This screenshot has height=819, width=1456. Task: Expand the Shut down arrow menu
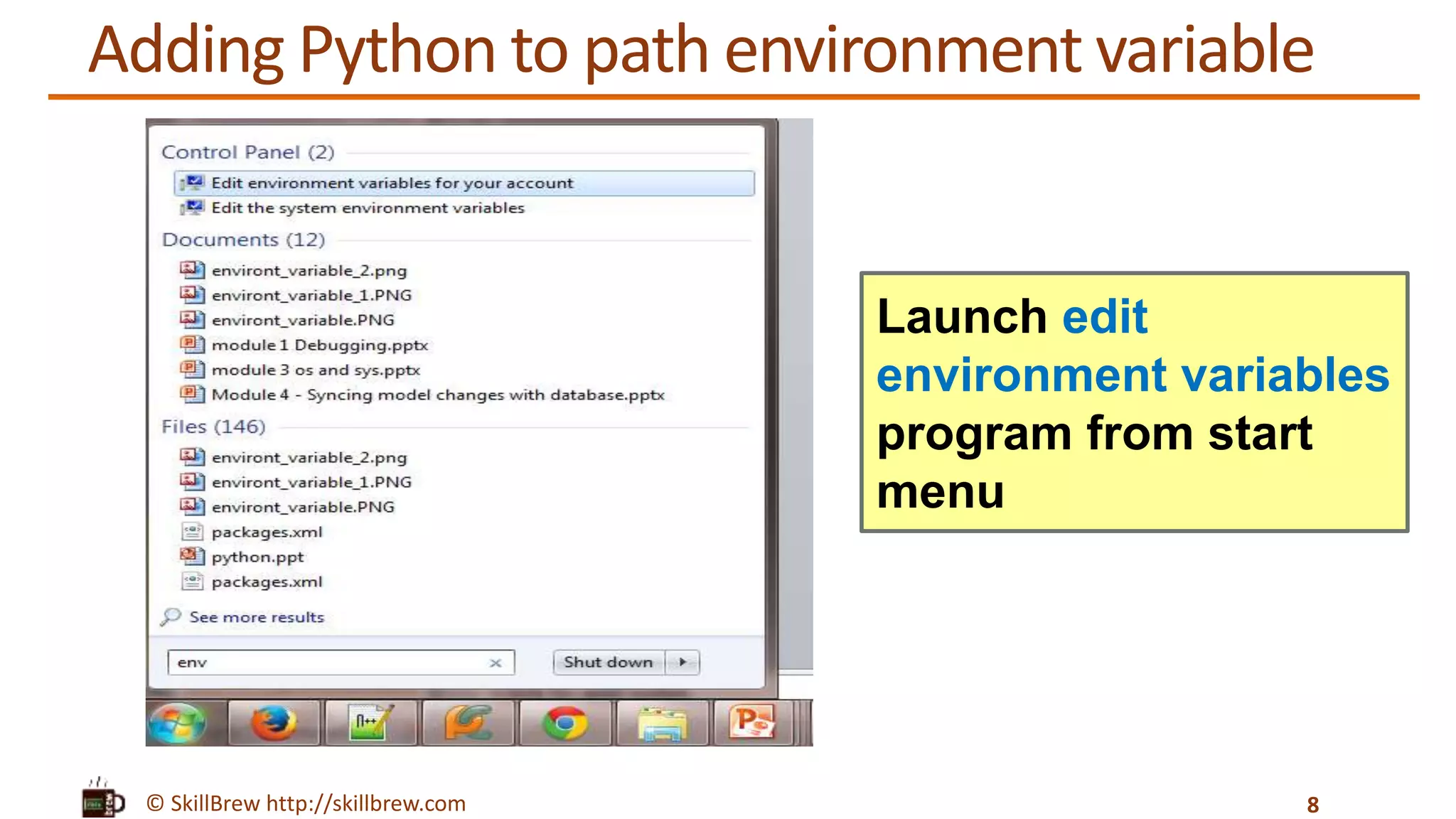coord(682,662)
